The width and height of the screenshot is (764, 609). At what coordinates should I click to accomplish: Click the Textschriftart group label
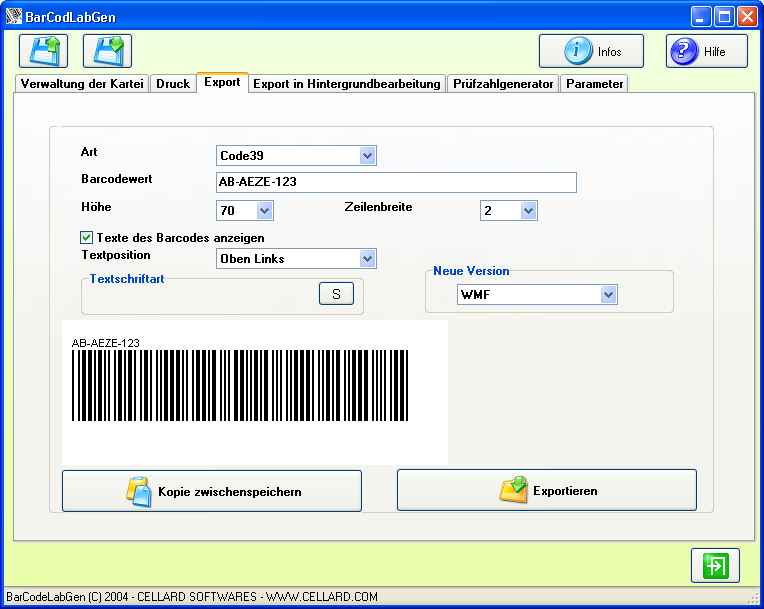pyautogui.click(x=127, y=279)
